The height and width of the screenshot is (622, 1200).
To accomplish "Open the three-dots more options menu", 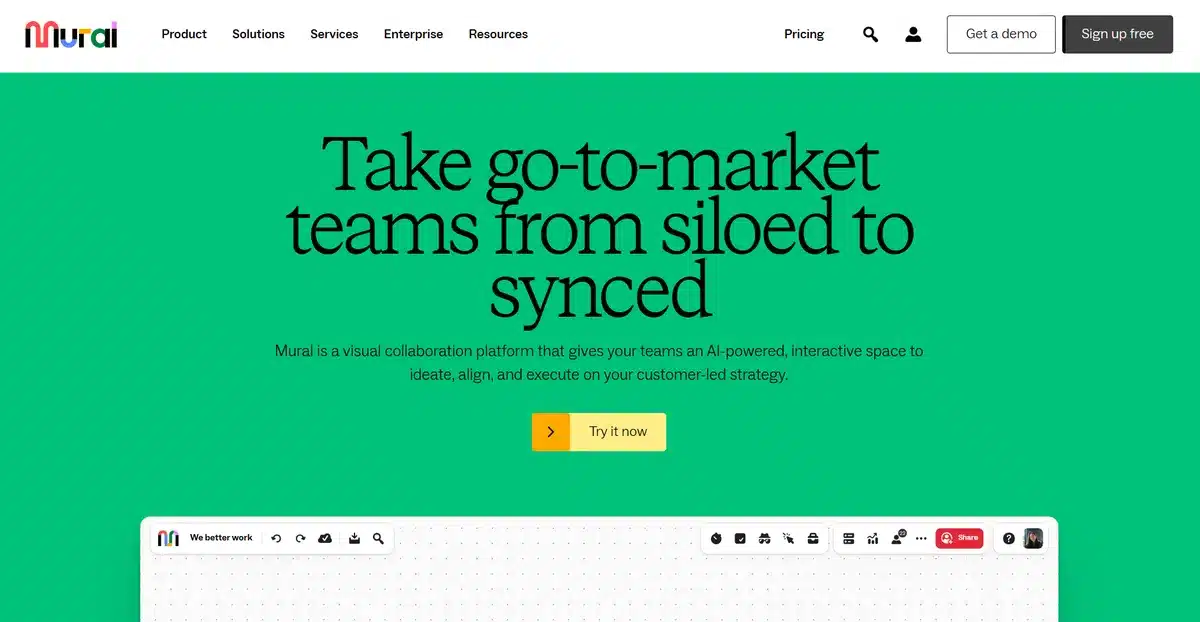I will (x=921, y=538).
